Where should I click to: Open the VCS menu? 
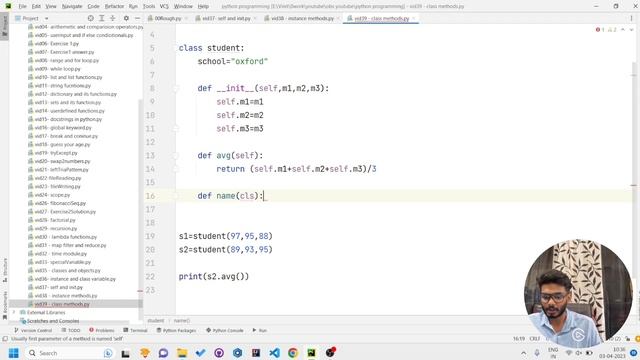164,6
